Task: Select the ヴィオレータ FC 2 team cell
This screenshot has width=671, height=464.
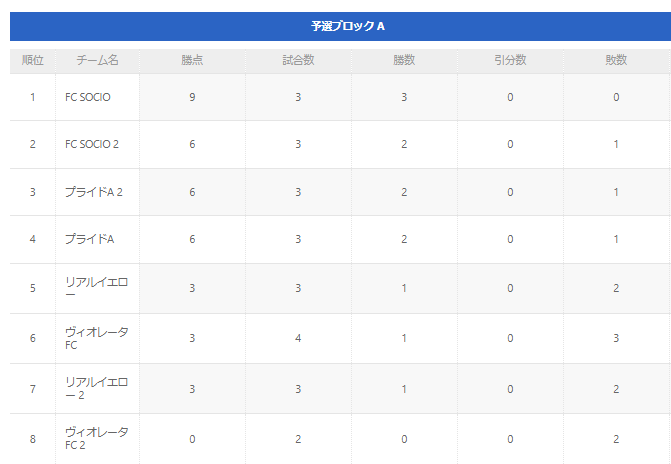Action: 97,439
